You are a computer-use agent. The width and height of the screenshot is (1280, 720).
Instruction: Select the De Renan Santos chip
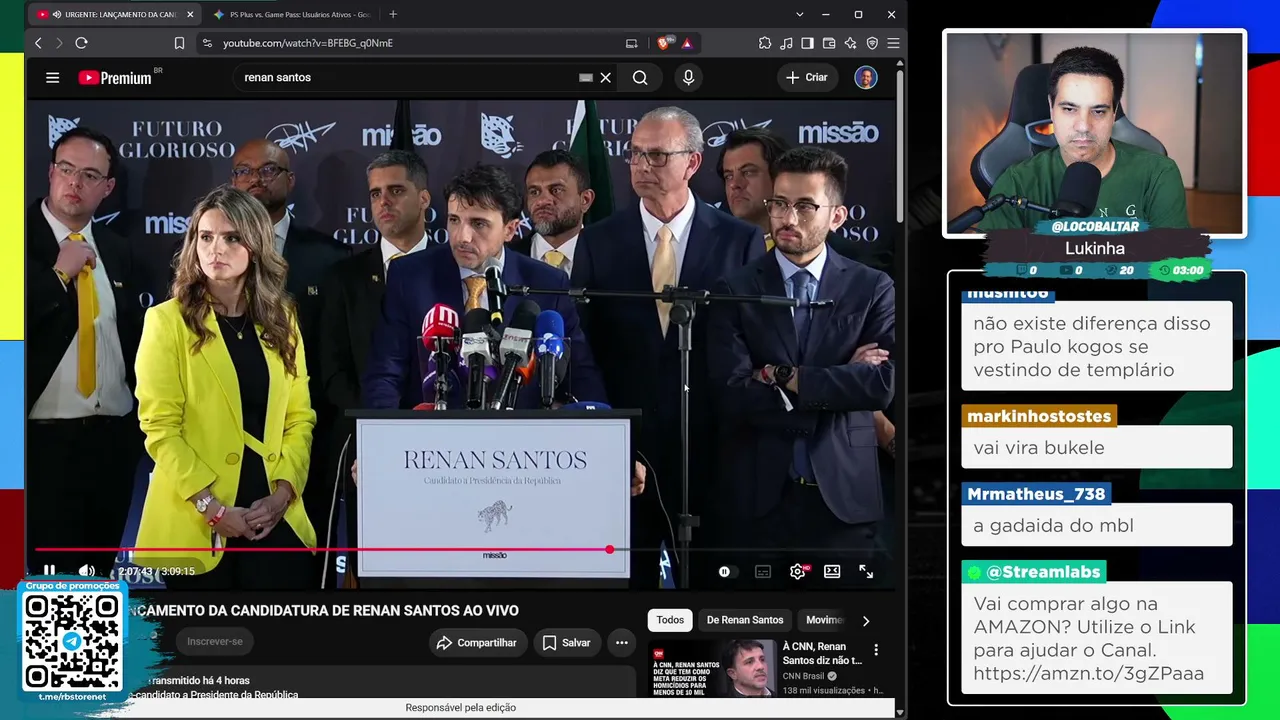pyautogui.click(x=745, y=620)
